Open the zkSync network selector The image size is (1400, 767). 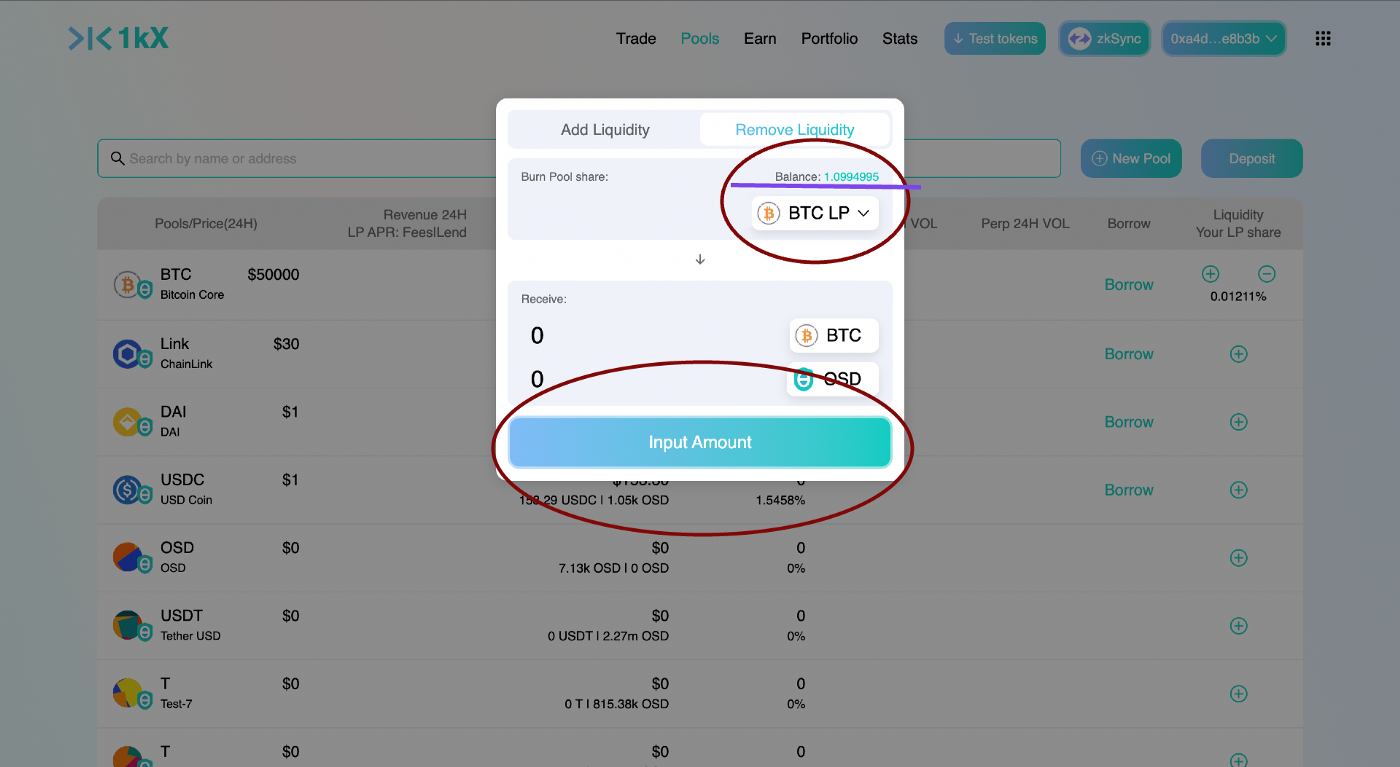point(1104,39)
